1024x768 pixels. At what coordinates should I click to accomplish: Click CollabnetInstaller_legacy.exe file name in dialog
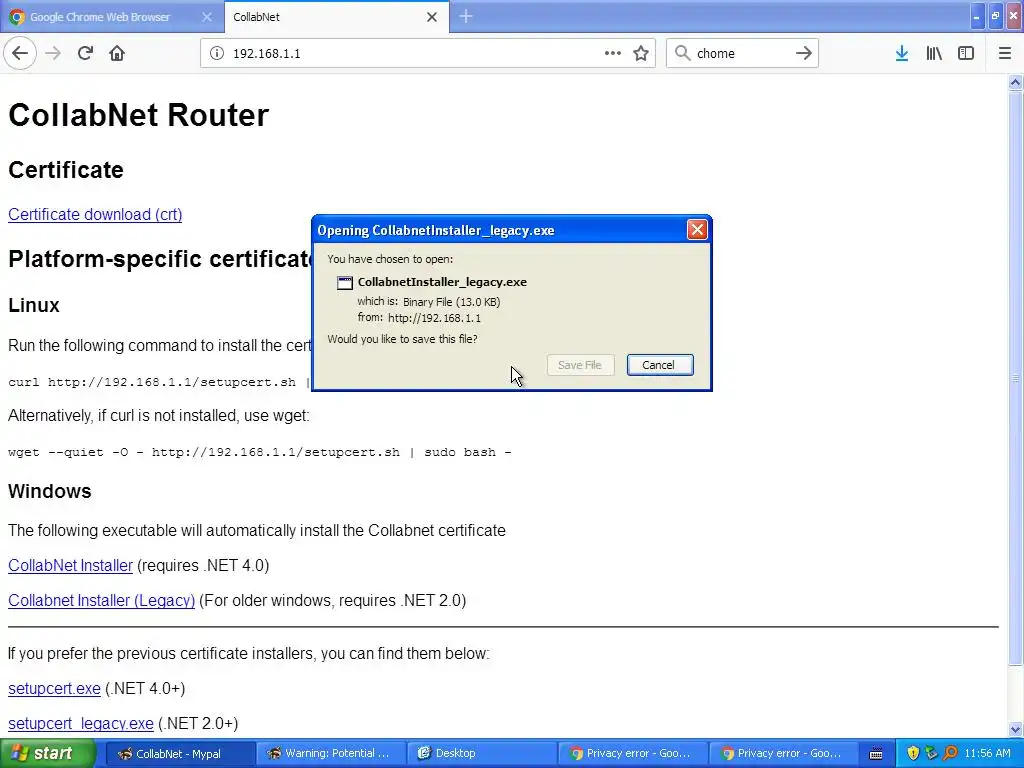click(x=442, y=282)
